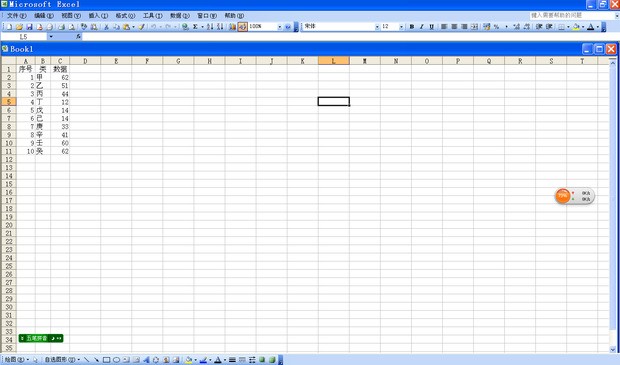The width and height of the screenshot is (620, 365).
Task: Click the Sort Ascending icon
Action: tap(210, 26)
